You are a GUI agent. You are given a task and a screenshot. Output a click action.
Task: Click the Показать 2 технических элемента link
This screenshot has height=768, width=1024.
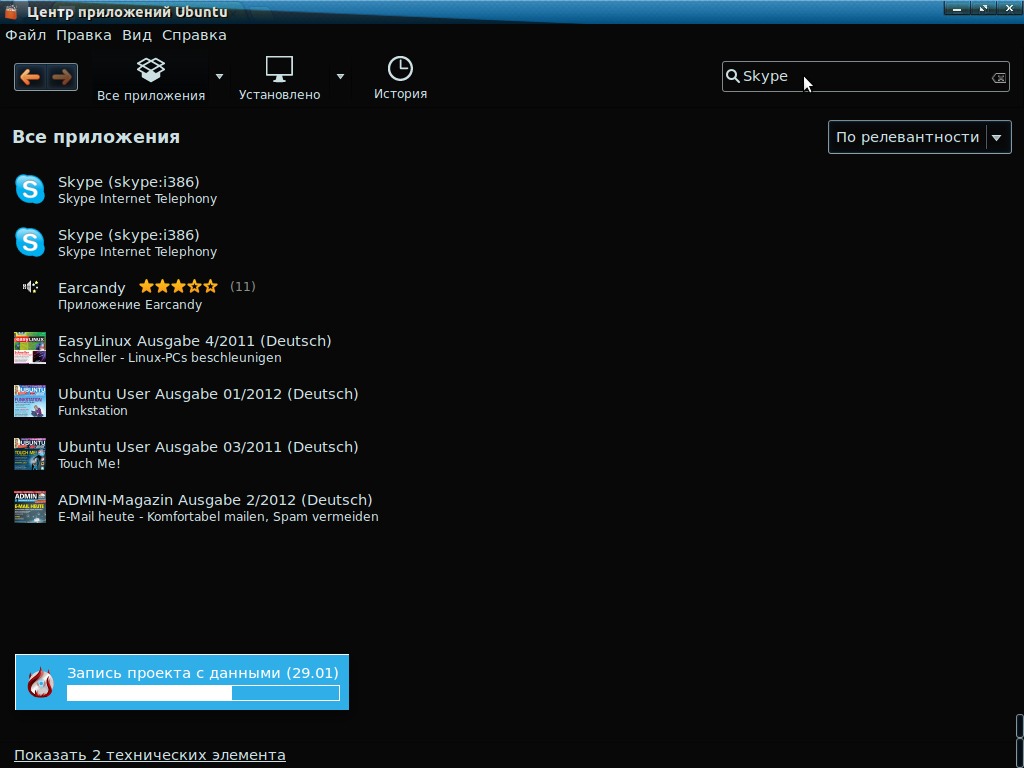[150, 755]
